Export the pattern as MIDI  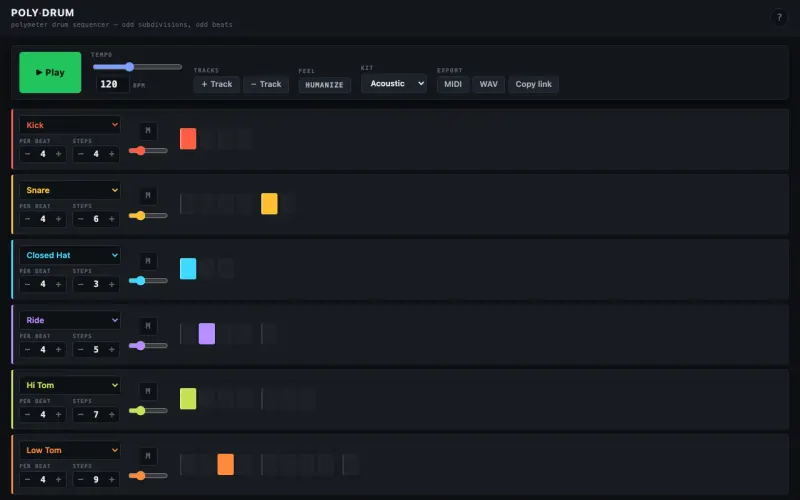pyautogui.click(x=453, y=84)
